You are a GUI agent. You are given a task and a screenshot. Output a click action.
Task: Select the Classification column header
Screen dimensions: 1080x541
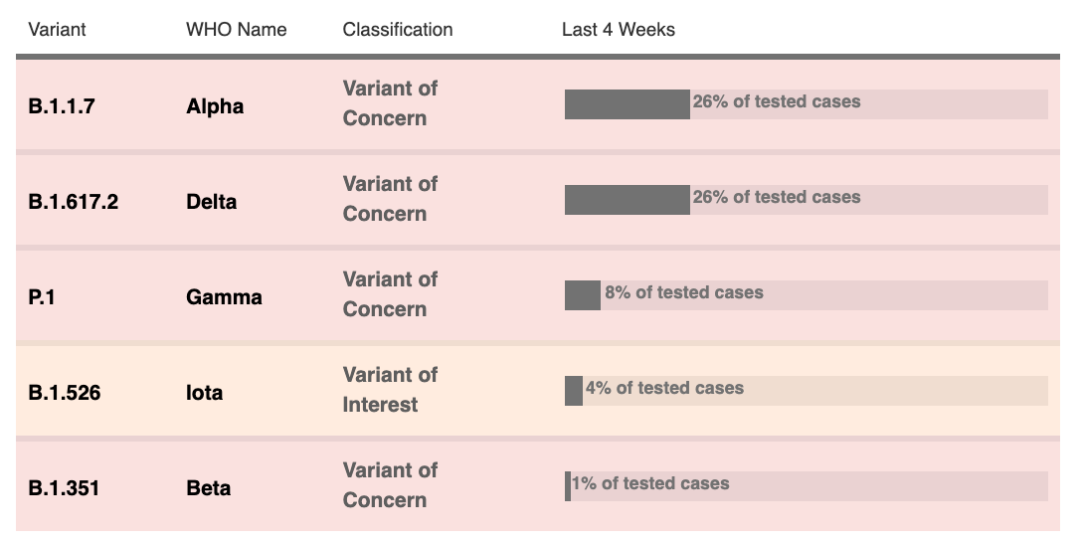[397, 30]
